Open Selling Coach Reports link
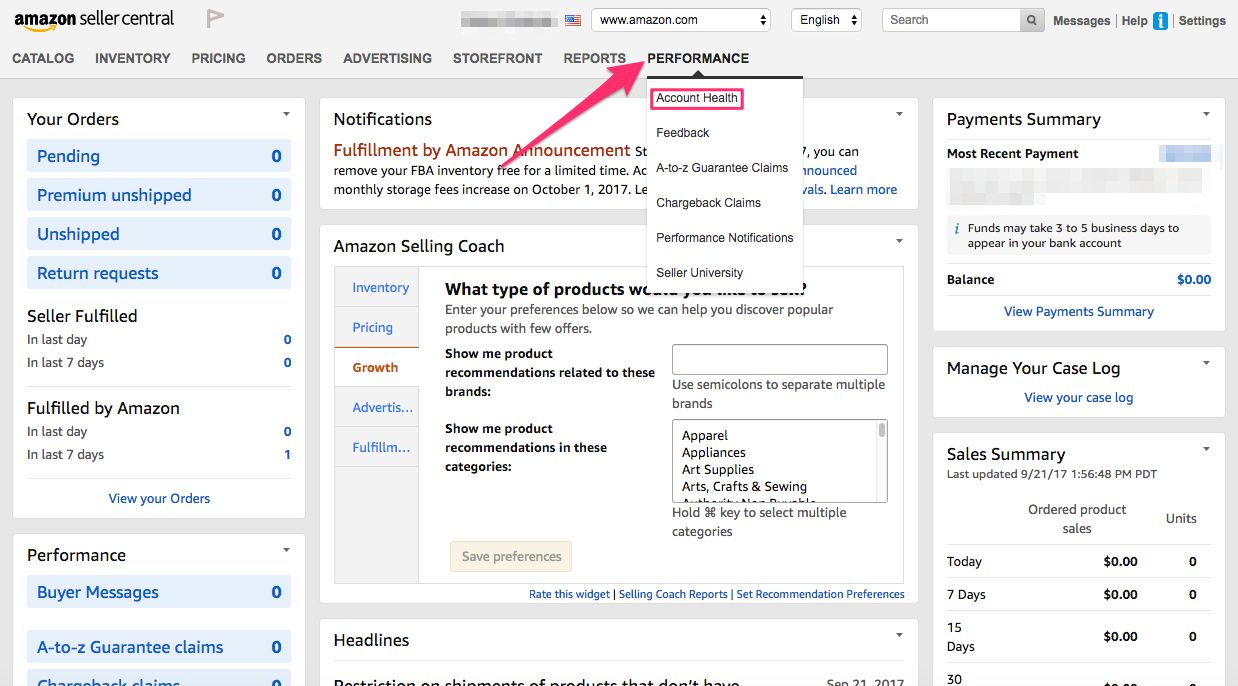The height and width of the screenshot is (686, 1238). (x=673, y=594)
